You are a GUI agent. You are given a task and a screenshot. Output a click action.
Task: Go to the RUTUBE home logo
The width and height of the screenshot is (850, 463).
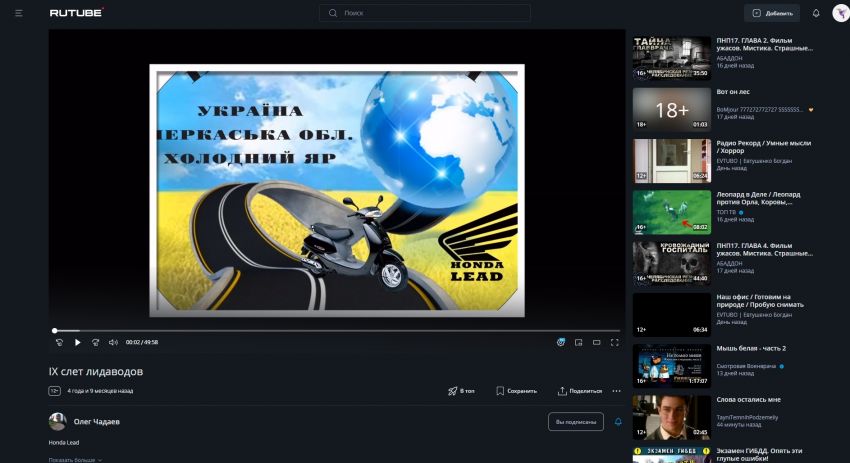(x=76, y=12)
